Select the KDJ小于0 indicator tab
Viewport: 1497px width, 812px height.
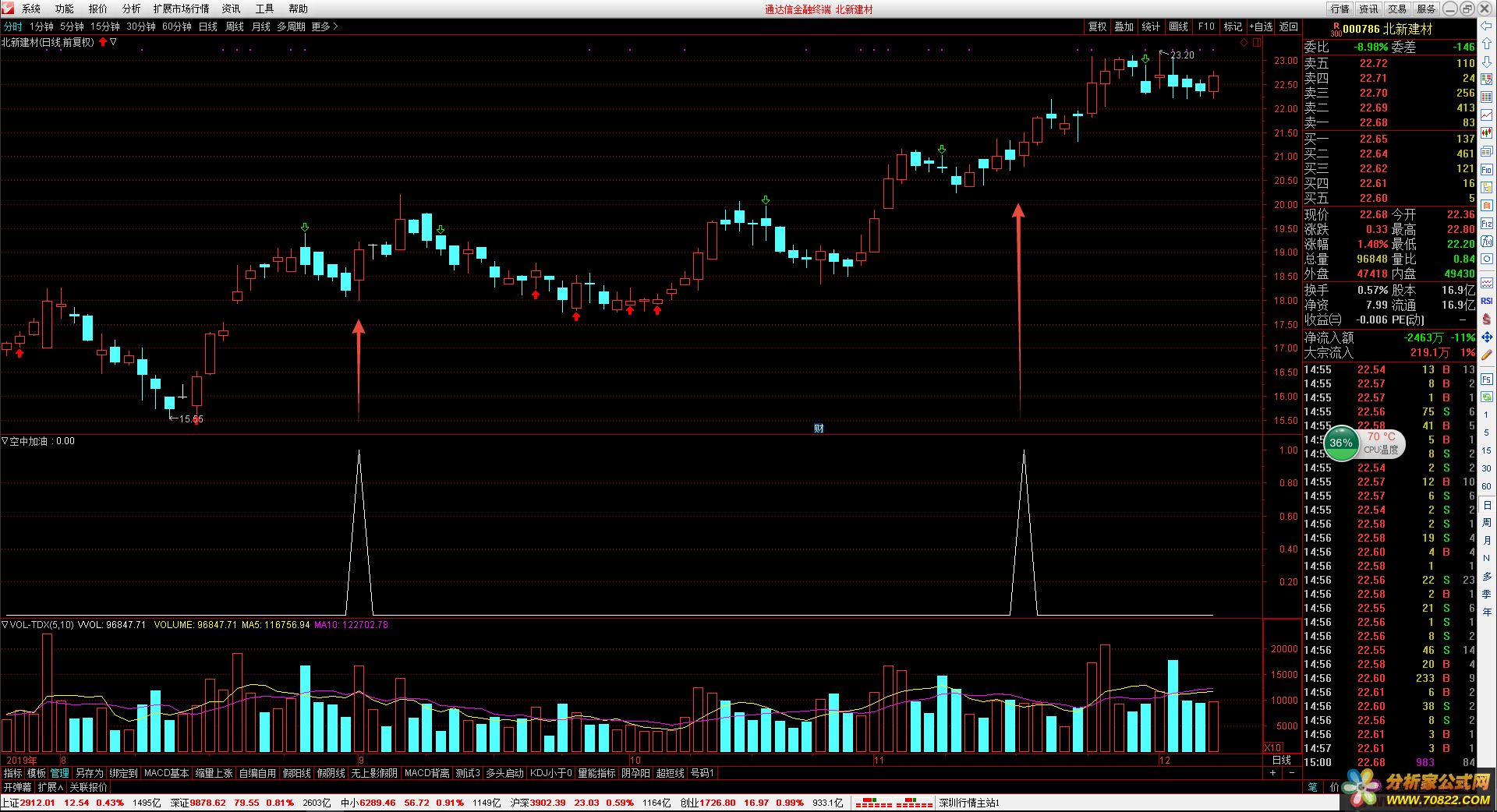(x=551, y=773)
